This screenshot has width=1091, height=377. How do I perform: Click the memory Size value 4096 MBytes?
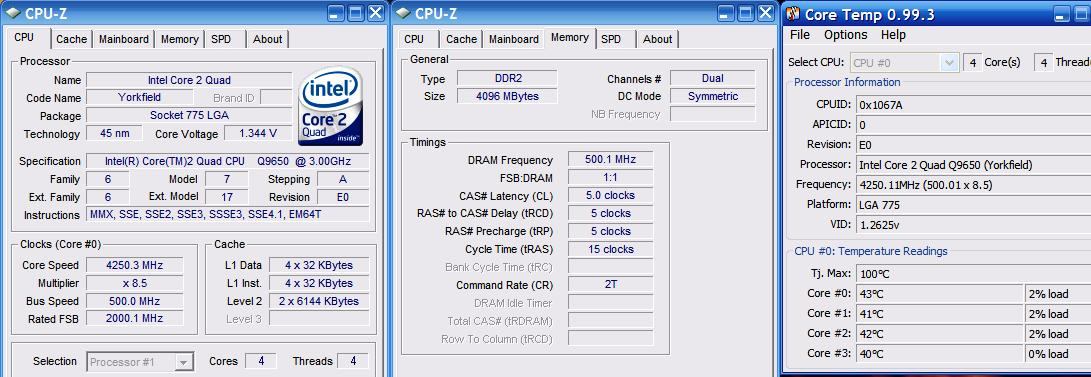[x=507, y=96]
